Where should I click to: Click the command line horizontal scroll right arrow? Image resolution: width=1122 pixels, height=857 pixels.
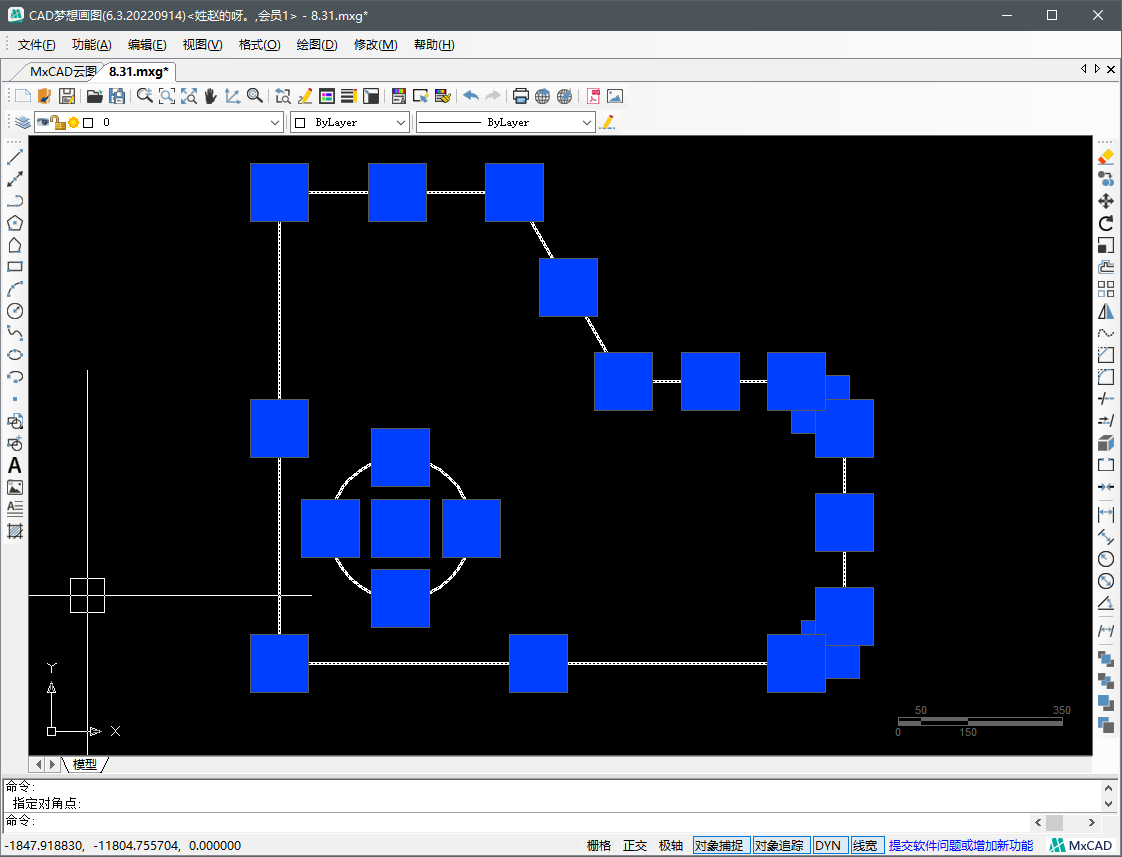coord(1091,822)
